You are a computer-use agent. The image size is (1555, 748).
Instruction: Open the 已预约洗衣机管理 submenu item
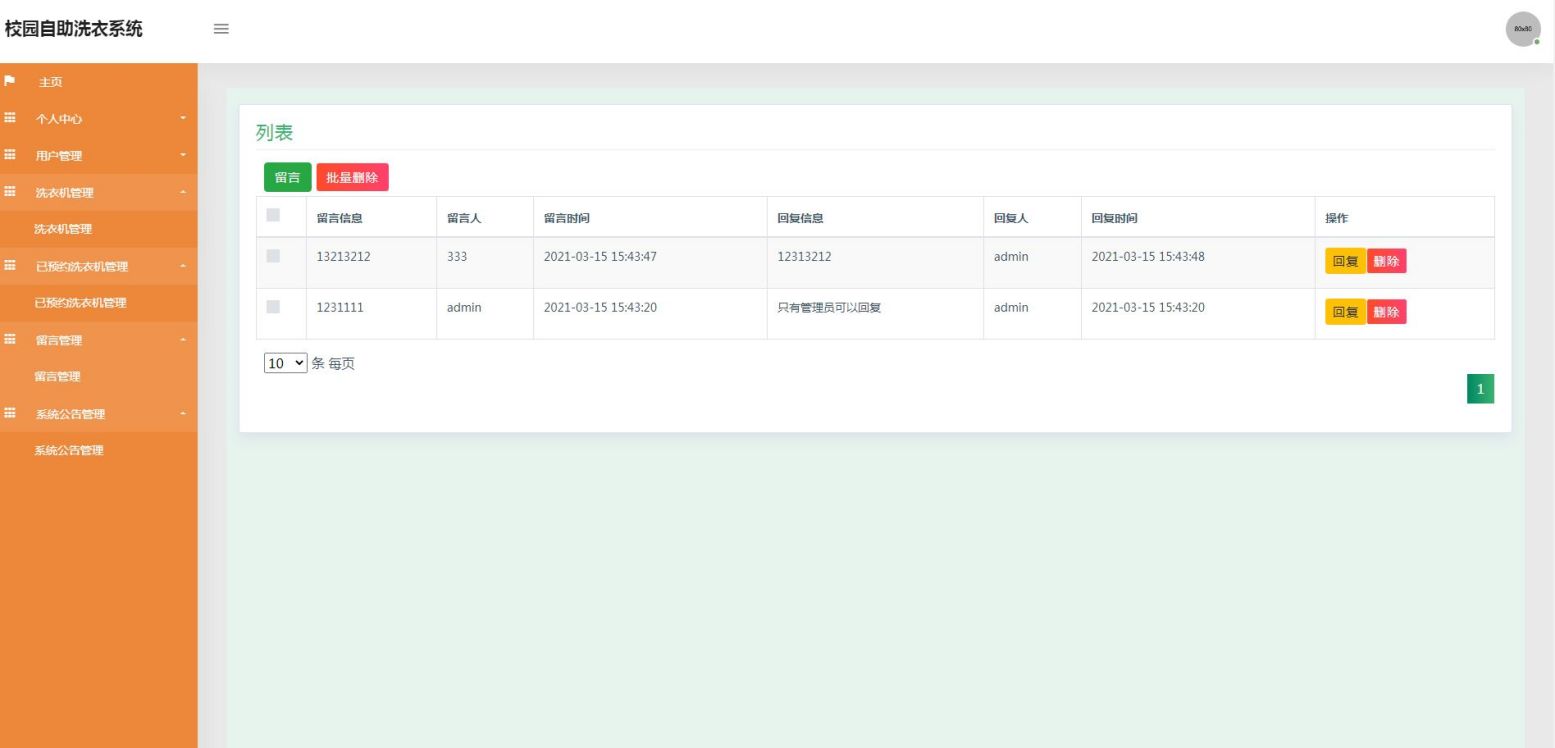pyautogui.click(x=80, y=303)
